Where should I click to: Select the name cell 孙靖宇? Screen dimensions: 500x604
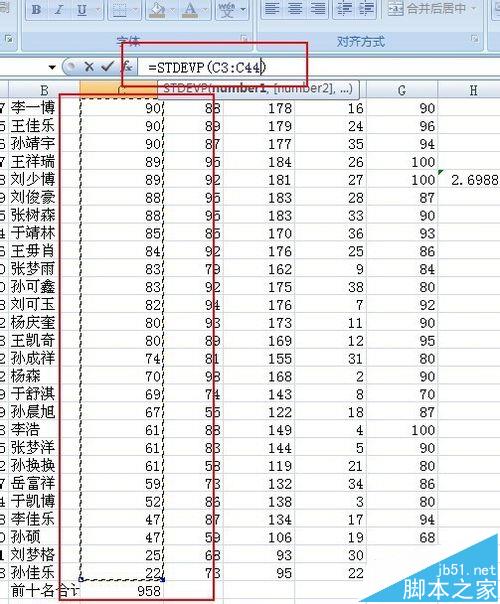click(x=44, y=144)
